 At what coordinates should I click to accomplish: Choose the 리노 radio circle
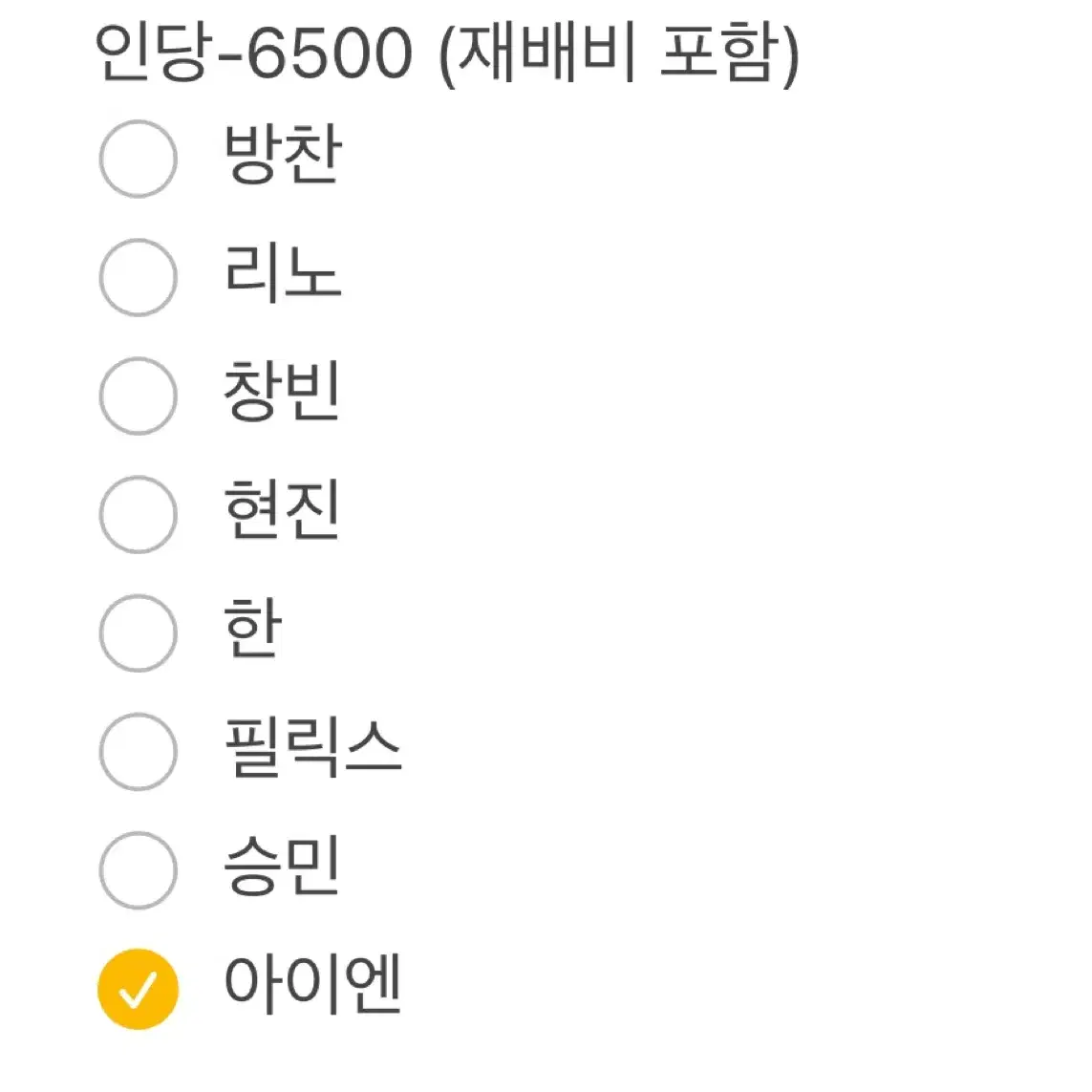click(x=138, y=277)
